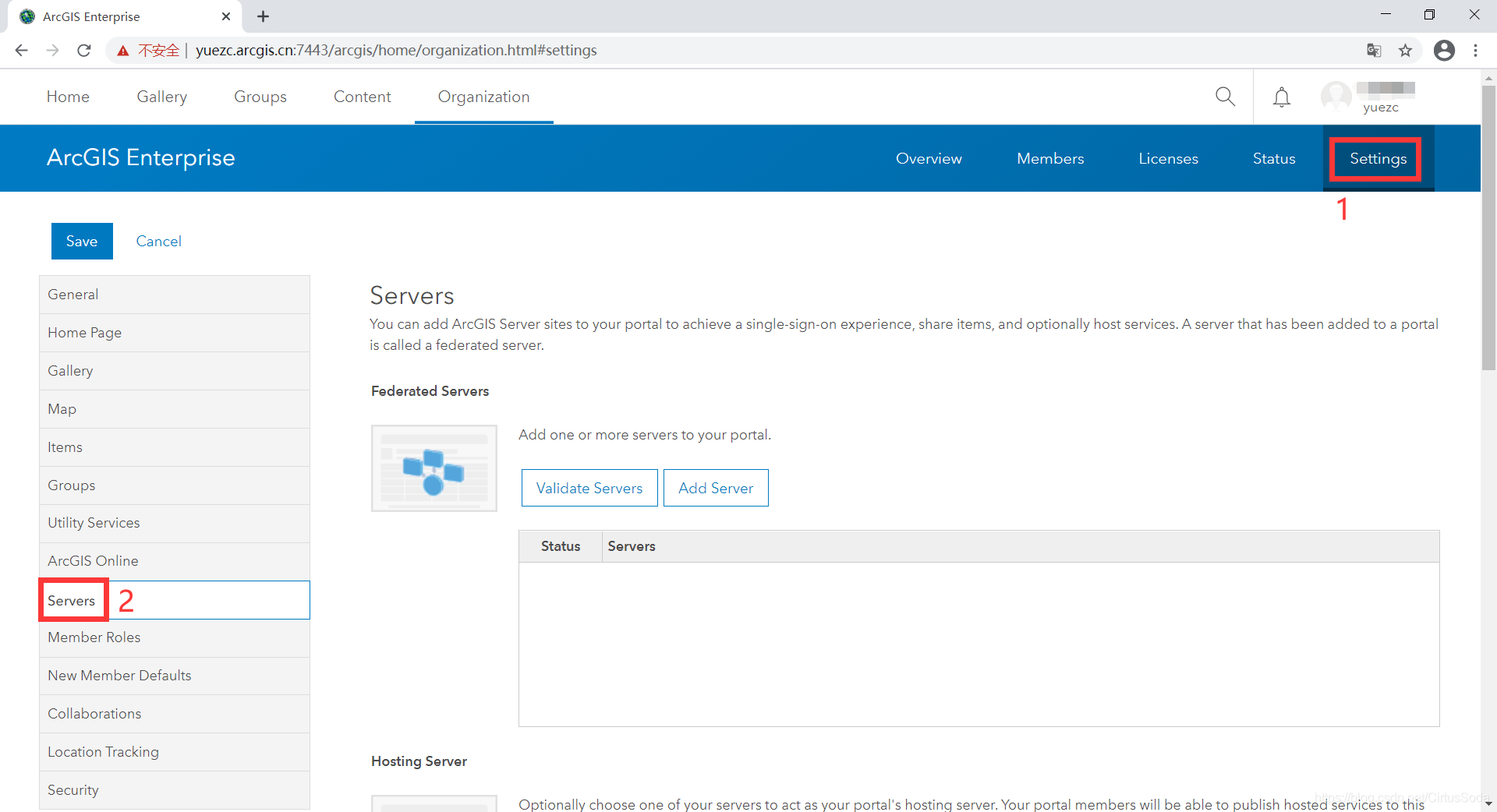Click the scrollbar down arrow

pos(1488,803)
